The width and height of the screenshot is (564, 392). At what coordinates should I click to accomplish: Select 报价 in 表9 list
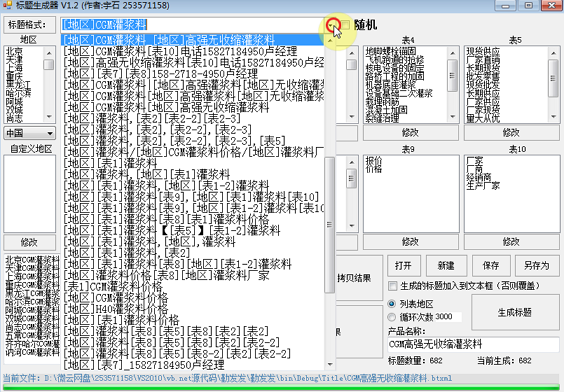pos(374,160)
